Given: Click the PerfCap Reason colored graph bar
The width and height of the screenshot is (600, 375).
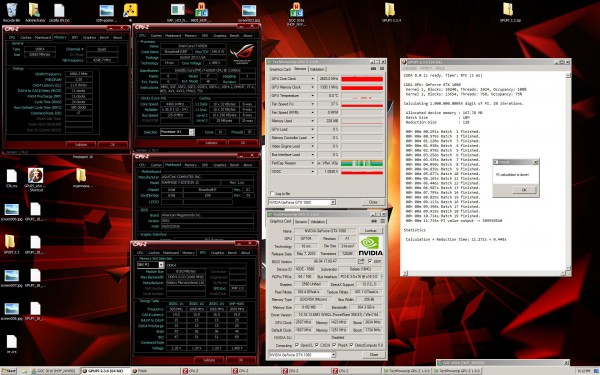Looking at the screenshot, I should tap(362, 163).
